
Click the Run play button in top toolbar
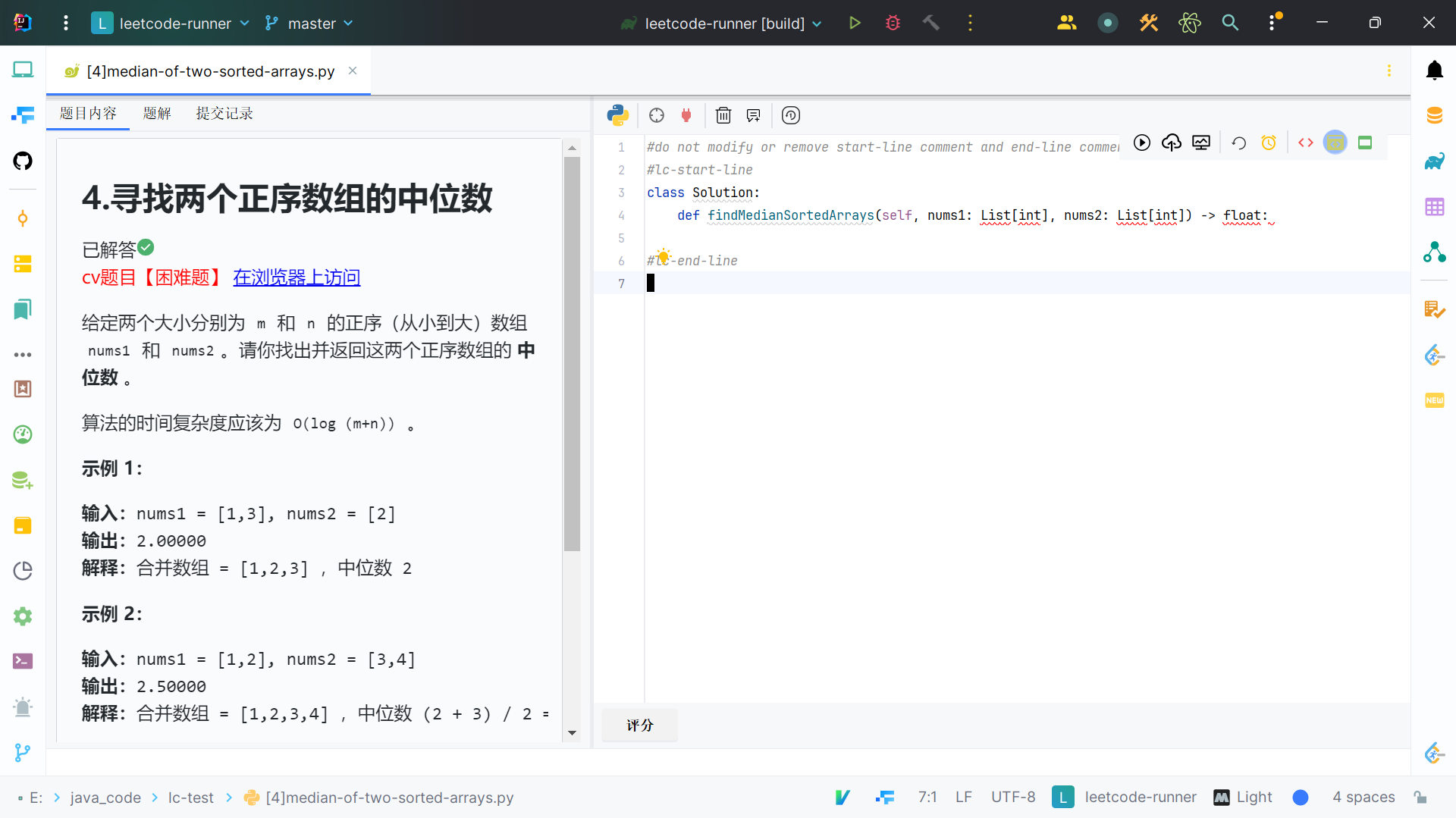(855, 23)
